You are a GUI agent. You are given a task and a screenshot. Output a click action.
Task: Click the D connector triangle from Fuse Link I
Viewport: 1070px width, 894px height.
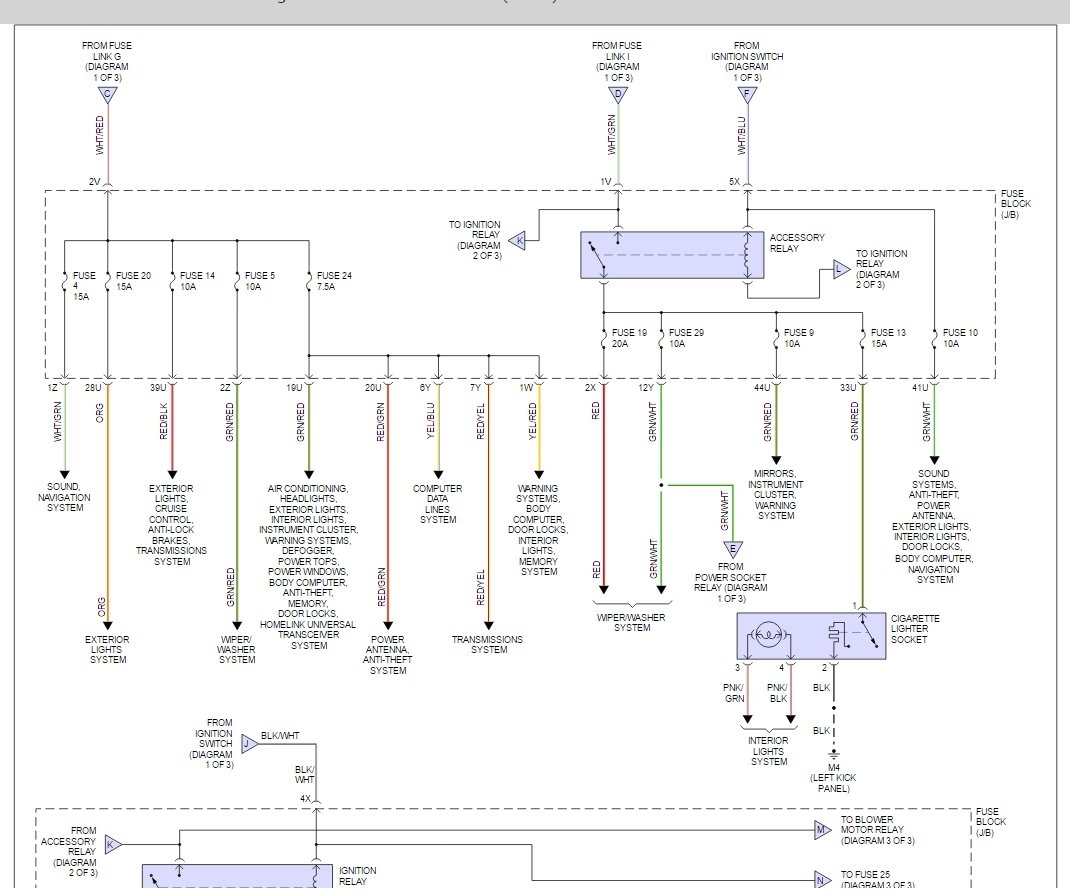pos(617,95)
